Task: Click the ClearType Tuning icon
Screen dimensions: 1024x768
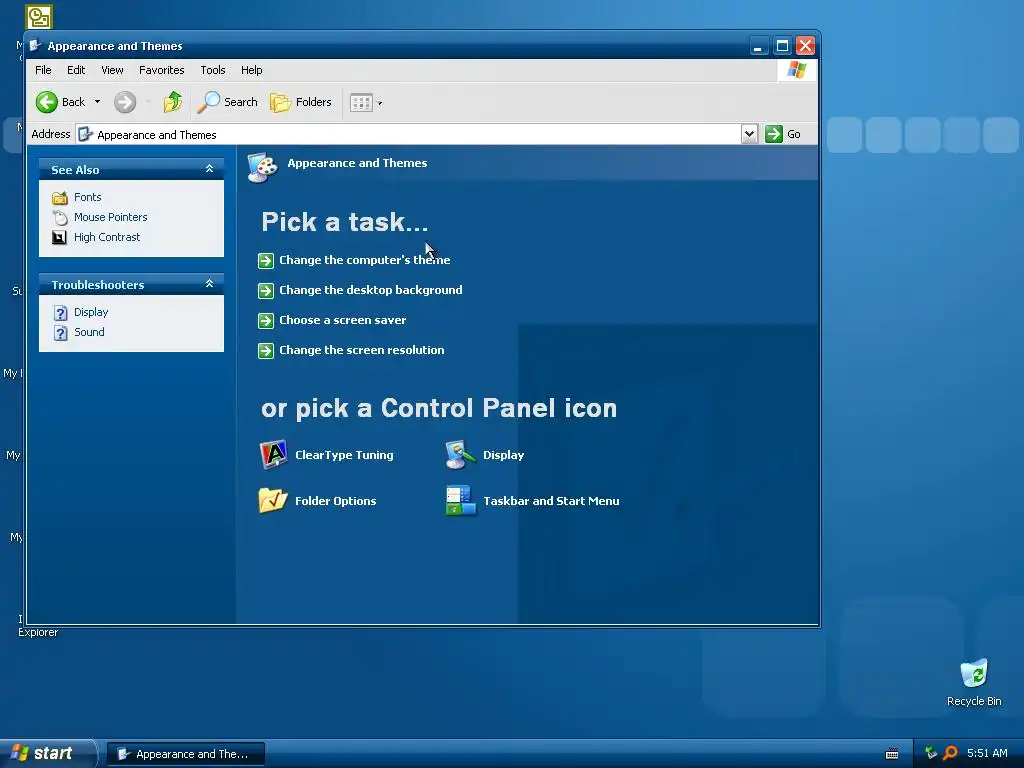Action: click(x=274, y=455)
